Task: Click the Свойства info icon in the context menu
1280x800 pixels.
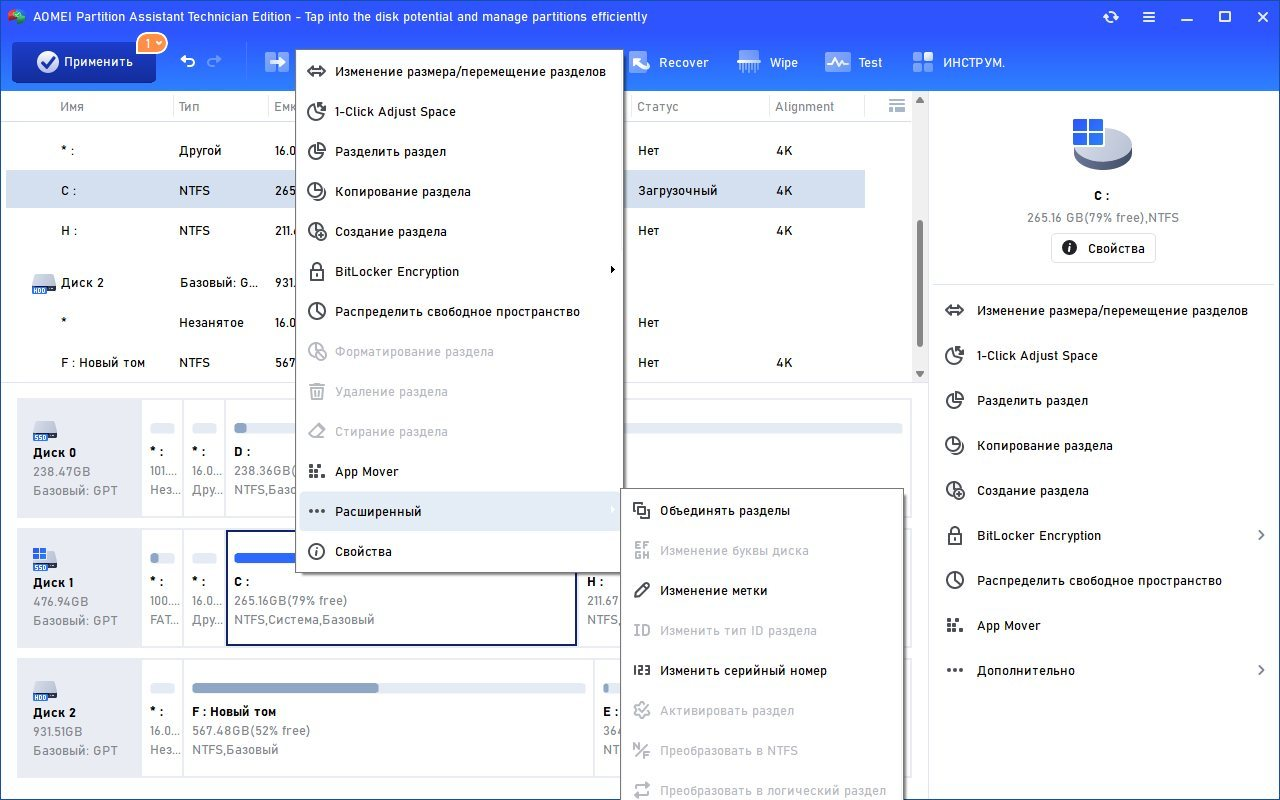Action: click(x=316, y=552)
